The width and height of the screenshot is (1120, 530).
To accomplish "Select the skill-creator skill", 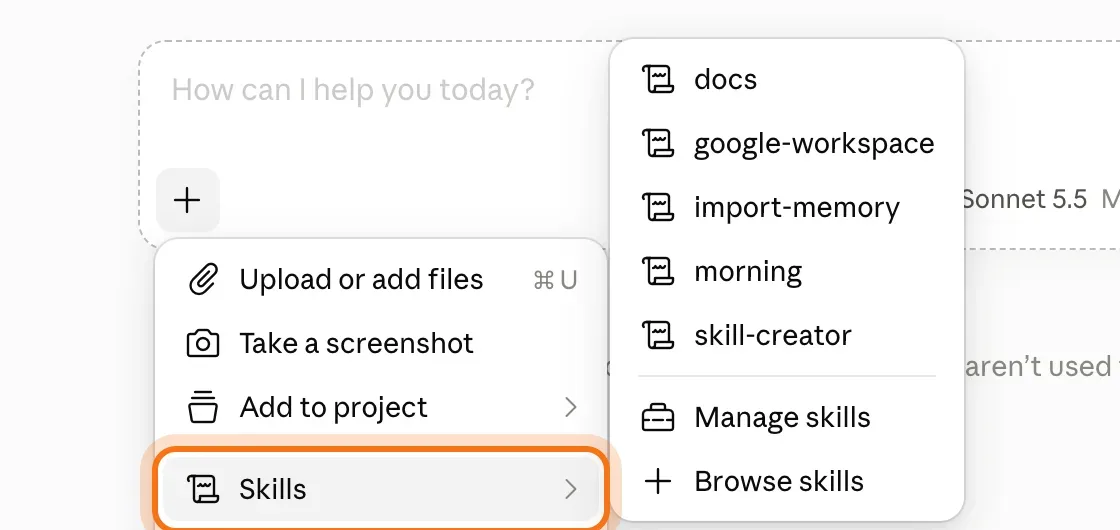I will click(x=787, y=336).
